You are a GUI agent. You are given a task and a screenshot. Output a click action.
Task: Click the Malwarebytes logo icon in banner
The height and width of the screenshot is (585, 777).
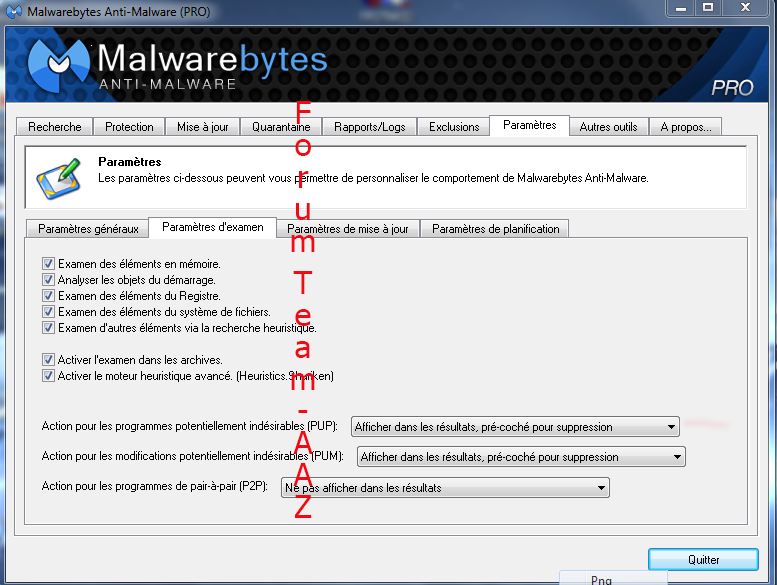click(x=58, y=65)
